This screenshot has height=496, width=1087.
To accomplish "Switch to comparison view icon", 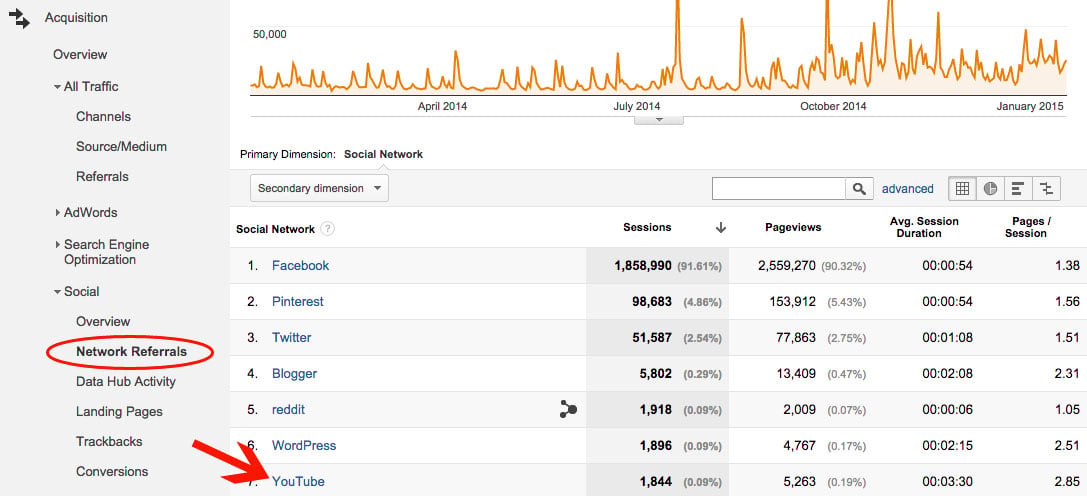I will [1047, 188].
